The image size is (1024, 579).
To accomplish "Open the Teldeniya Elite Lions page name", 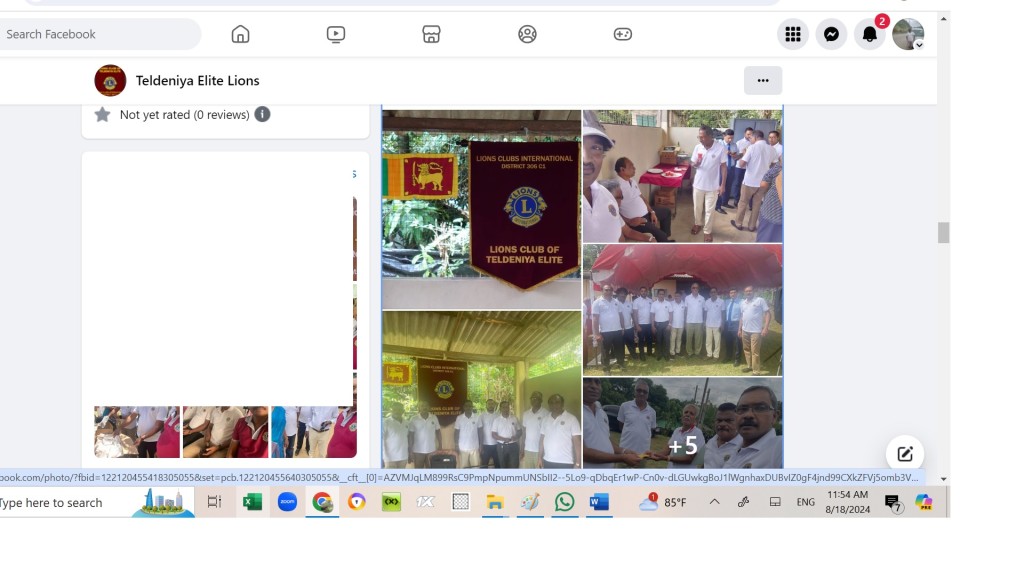I will (x=197, y=80).
